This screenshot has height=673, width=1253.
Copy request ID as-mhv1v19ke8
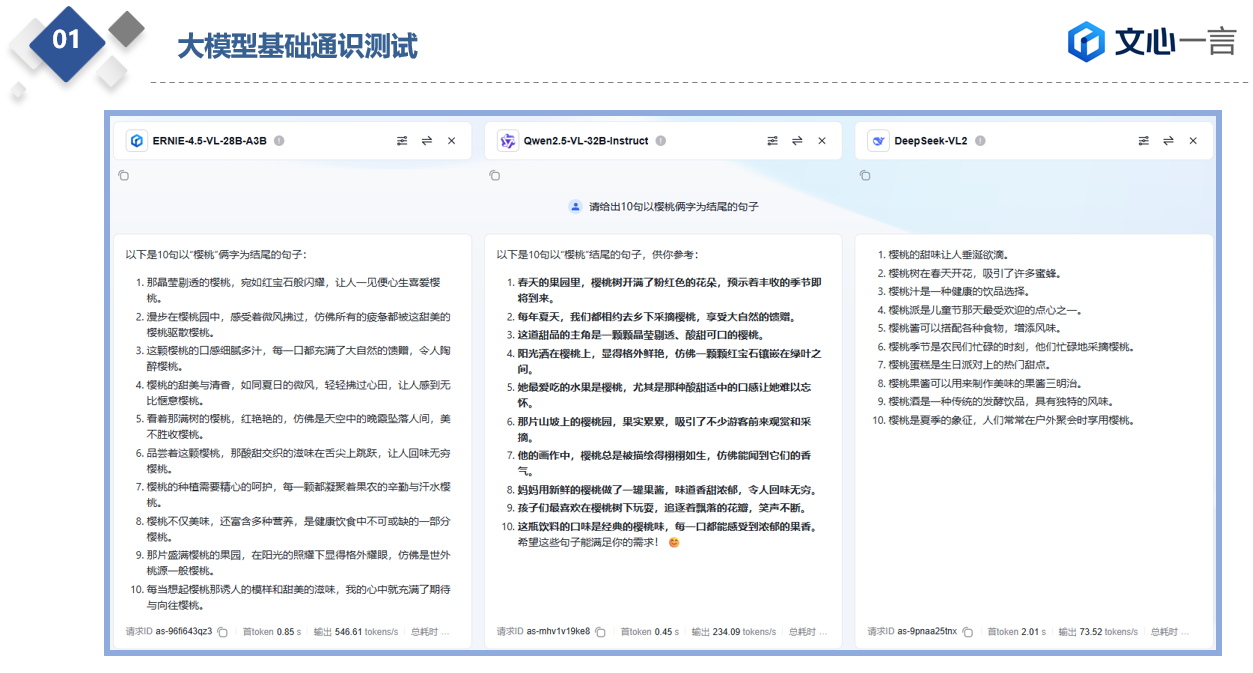[x=600, y=632]
